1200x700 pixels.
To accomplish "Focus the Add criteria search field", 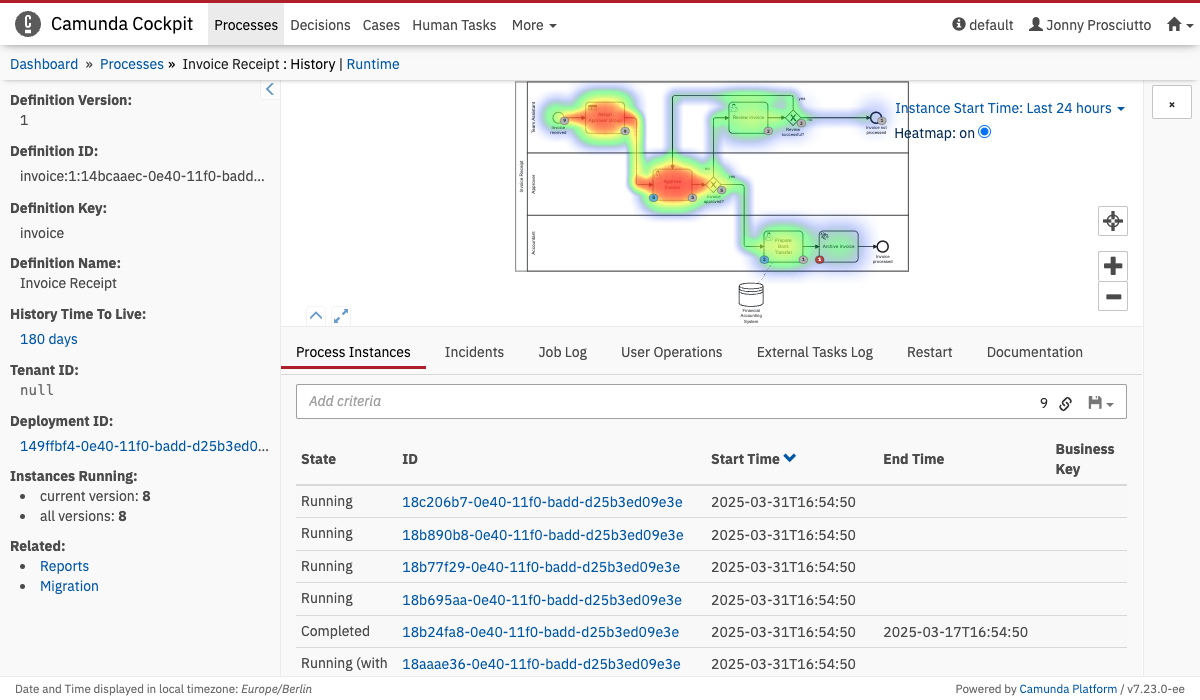I will pyautogui.click(x=660, y=401).
